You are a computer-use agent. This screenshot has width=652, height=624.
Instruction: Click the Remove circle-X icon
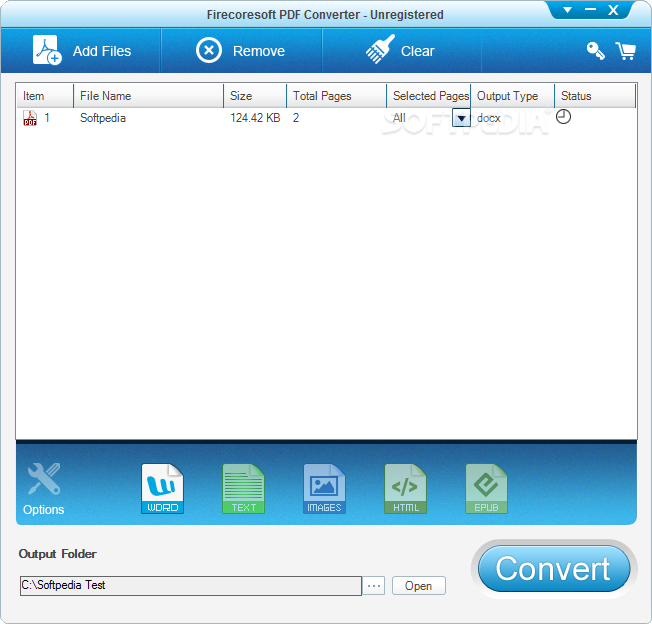coord(209,50)
